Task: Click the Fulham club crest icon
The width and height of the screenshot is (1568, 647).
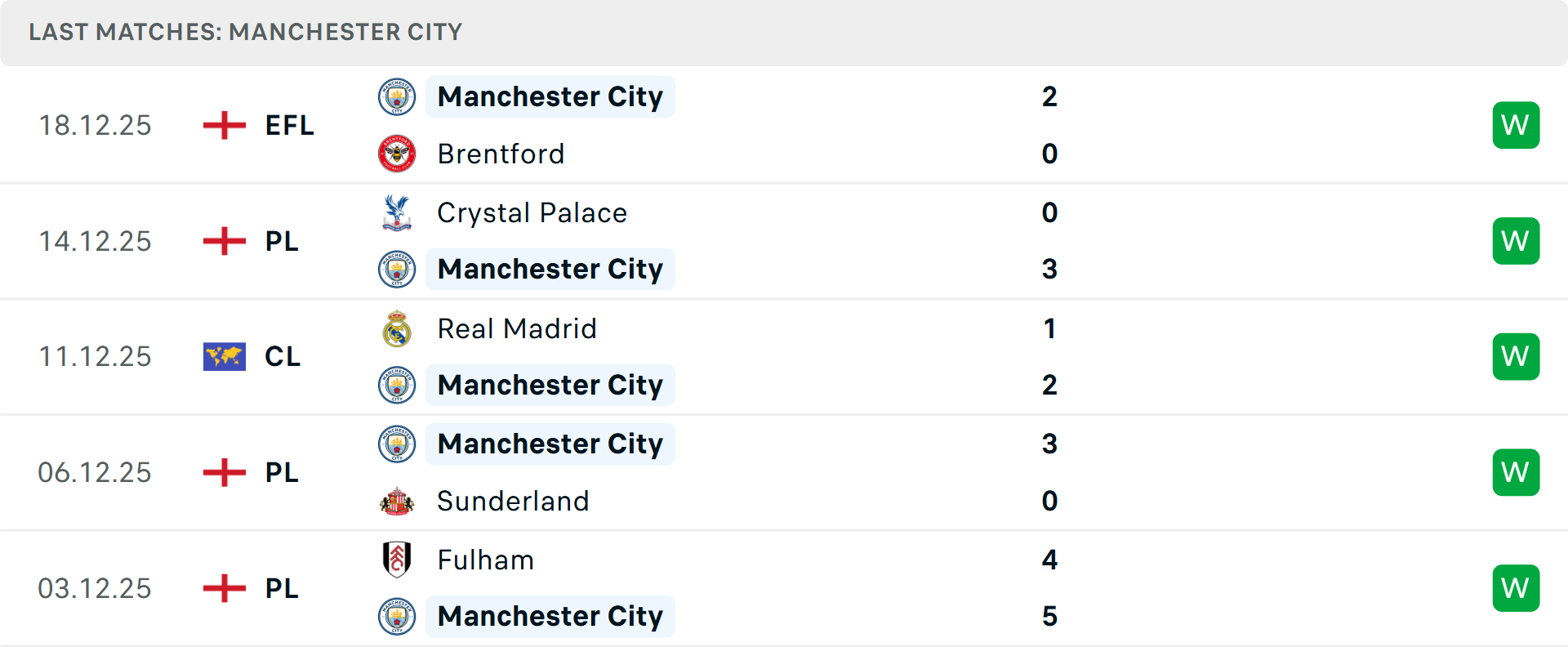Action: [397, 560]
